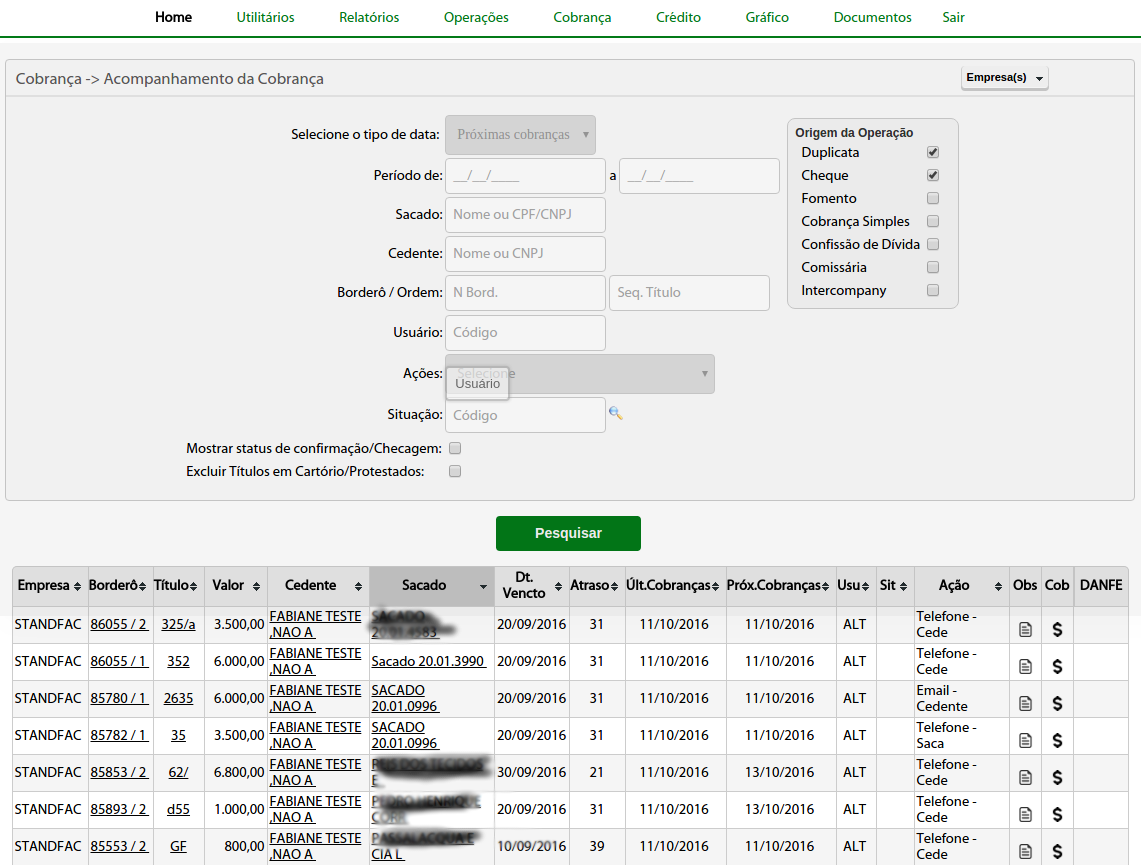Tick the Cobrança Simples checkbox
This screenshot has height=865, width=1141.
click(x=933, y=221)
